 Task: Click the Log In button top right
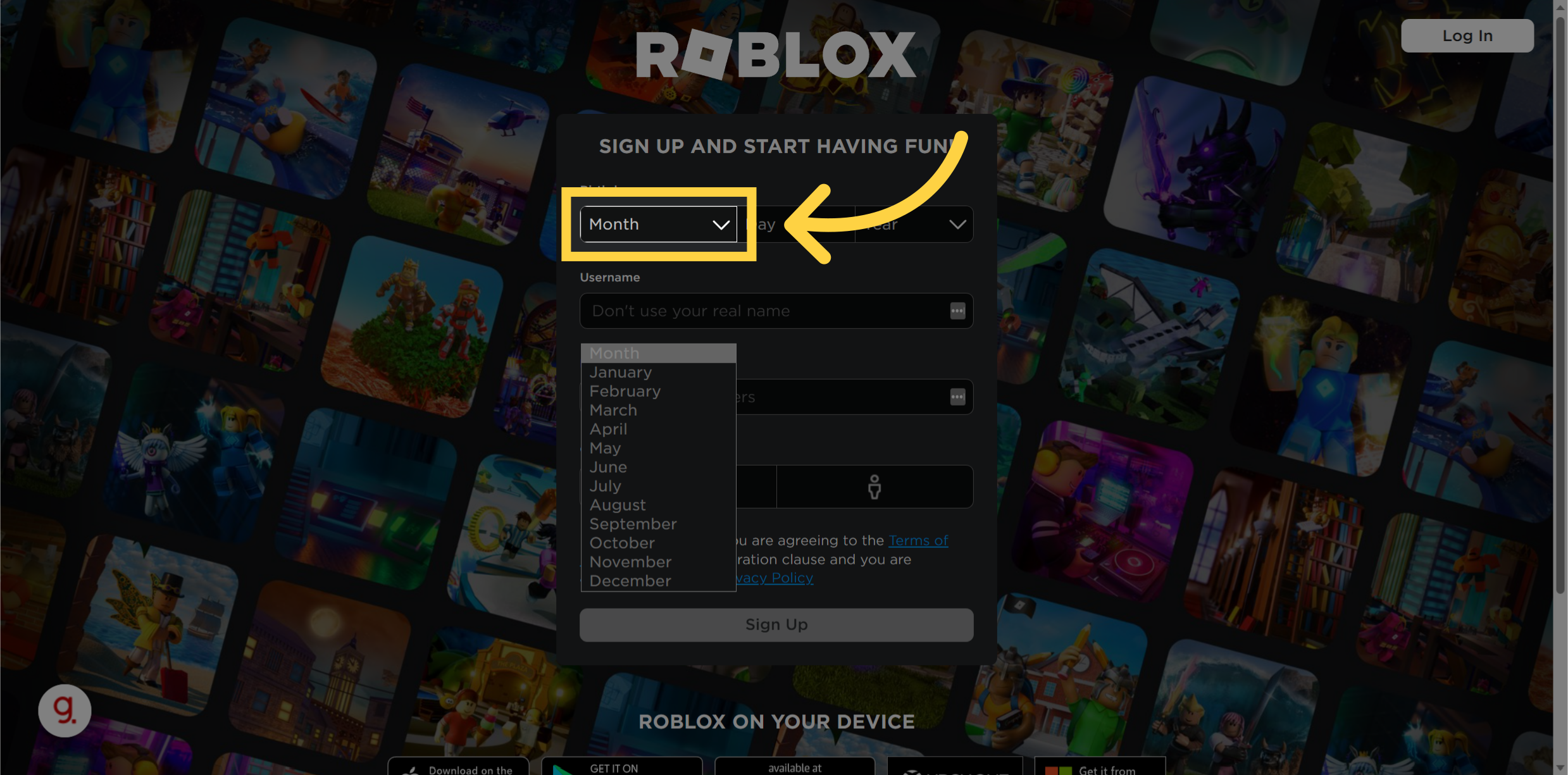tap(1467, 35)
